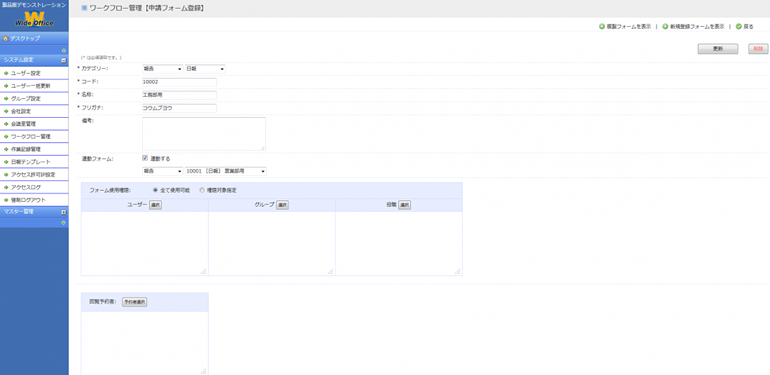
Task: Expand the マスター管理 sidebar section
Action: [x=63, y=212]
